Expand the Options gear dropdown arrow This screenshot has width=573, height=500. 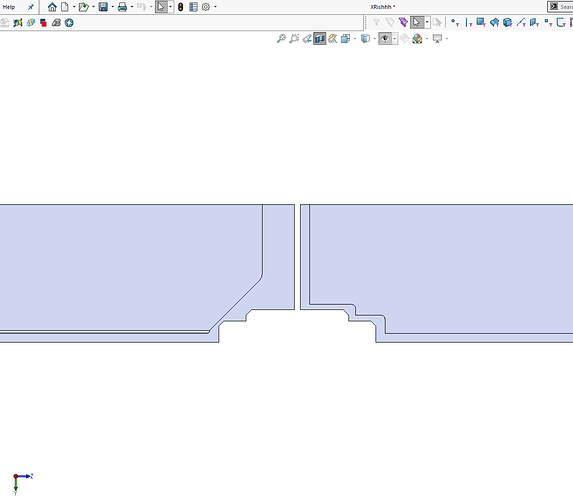pos(215,7)
